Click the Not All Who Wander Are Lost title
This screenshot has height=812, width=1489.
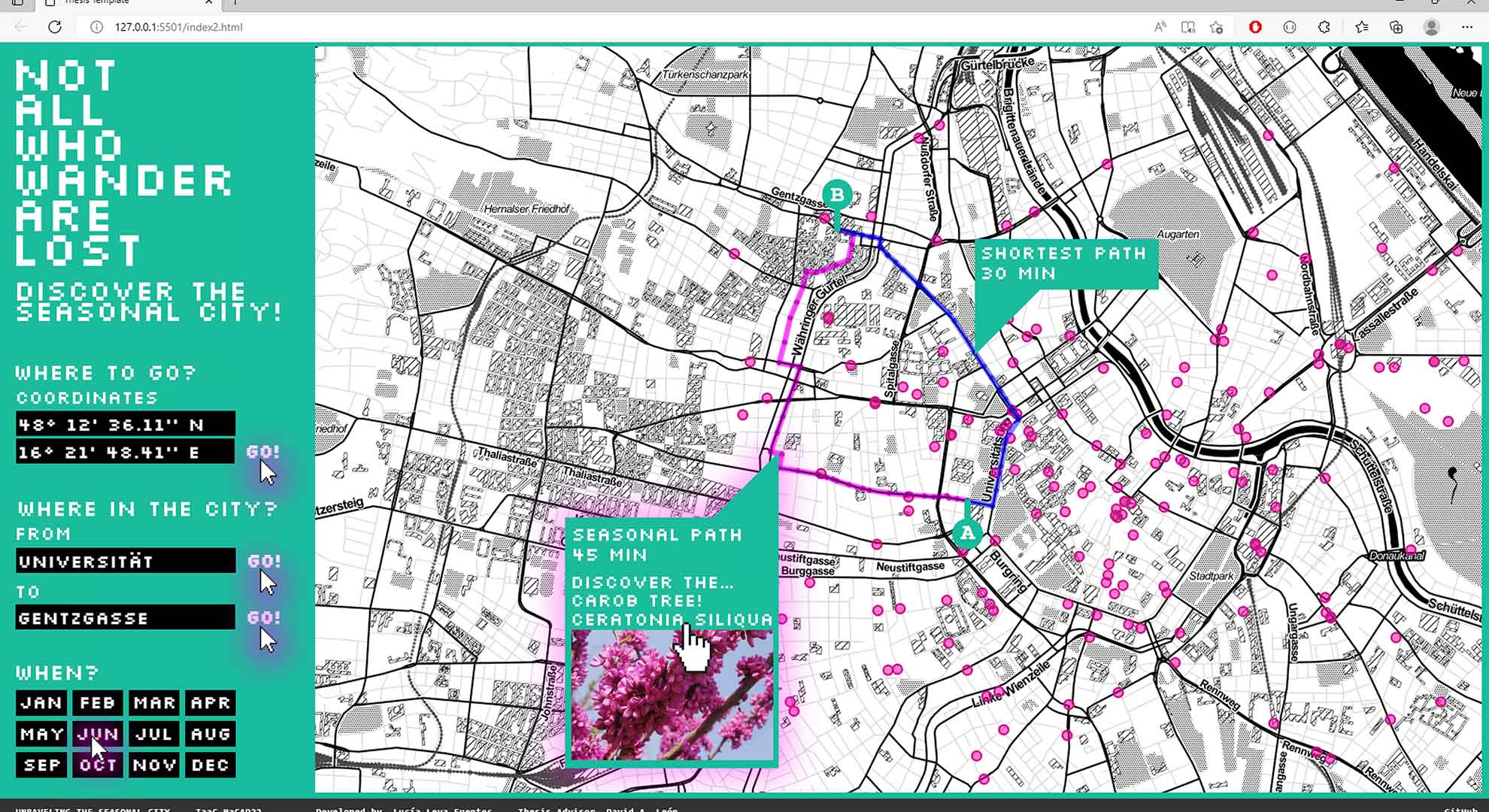[124, 162]
